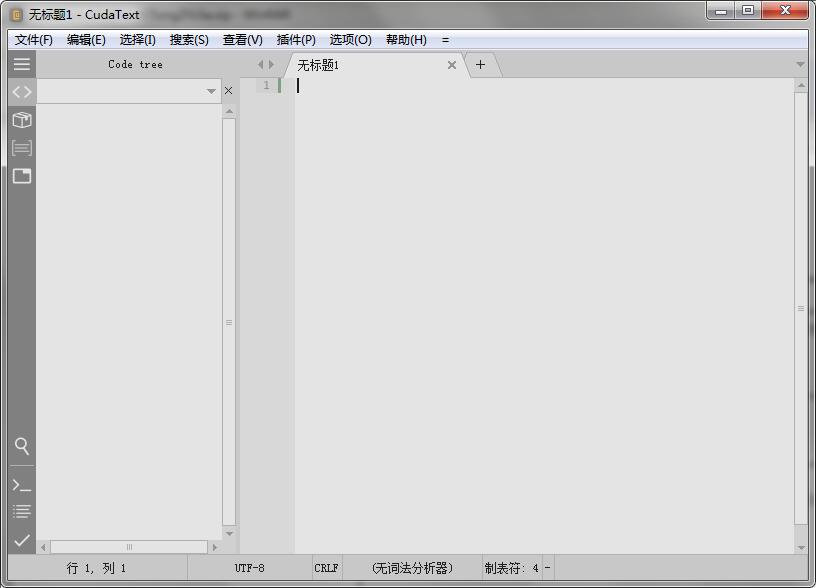This screenshot has height=588, width=816.
Task: Open the Code tree filter dropdown
Action: pos(211,90)
